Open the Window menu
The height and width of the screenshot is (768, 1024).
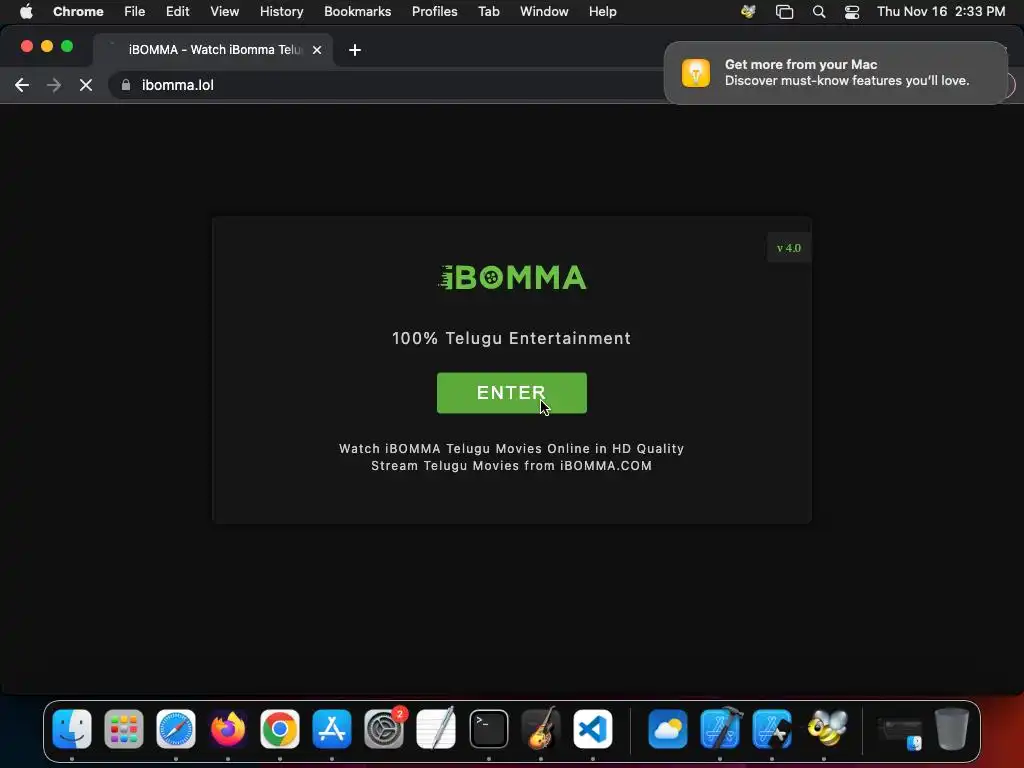click(544, 11)
